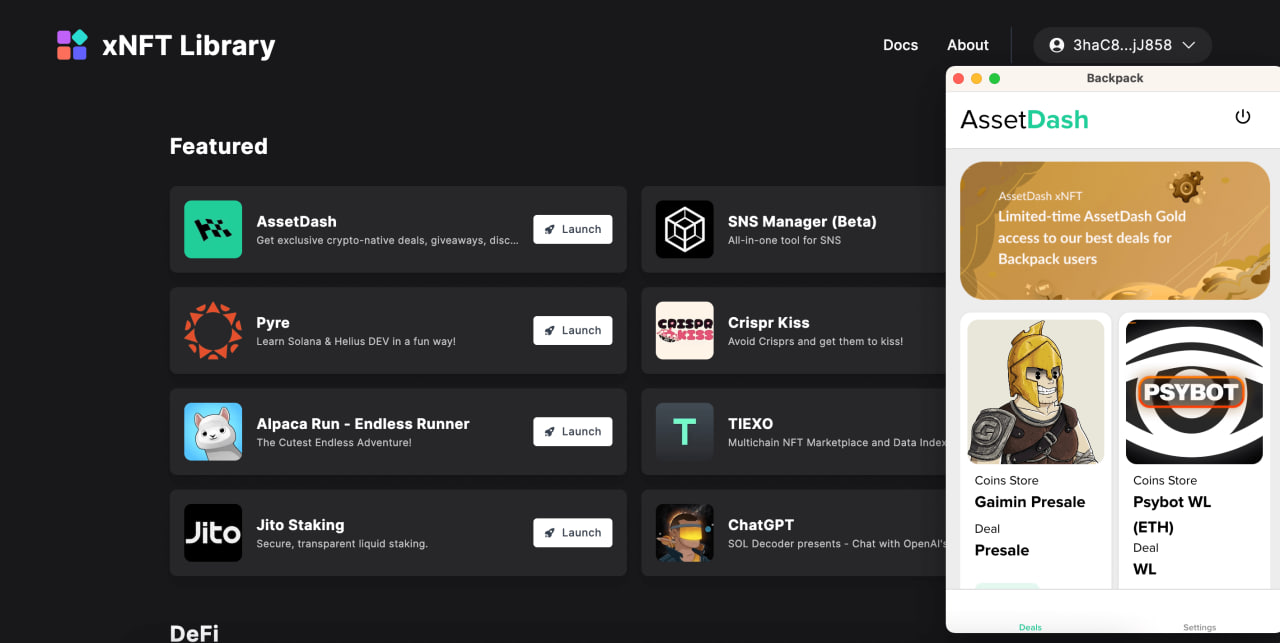
Task: Click the DeFi section heading
Action: point(194,633)
